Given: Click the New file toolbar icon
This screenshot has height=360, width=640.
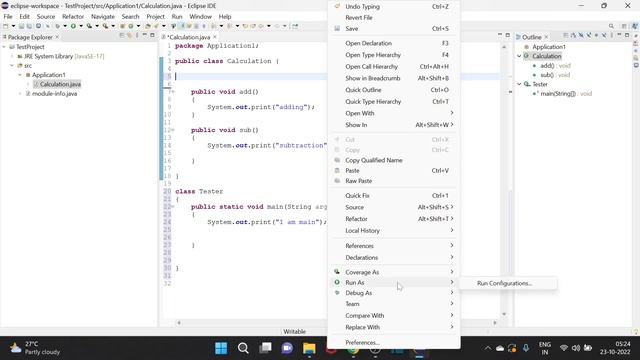Looking at the screenshot, I should pyautogui.click(x=6, y=26).
